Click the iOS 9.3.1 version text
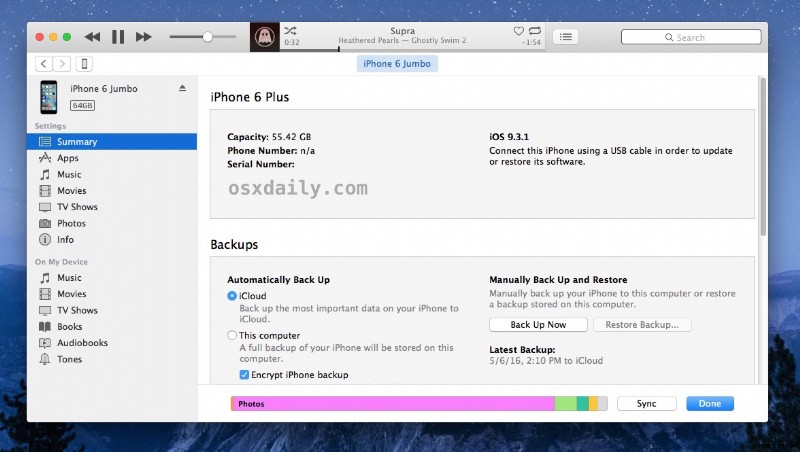Screen dimensions: 800x452 (509, 137)
